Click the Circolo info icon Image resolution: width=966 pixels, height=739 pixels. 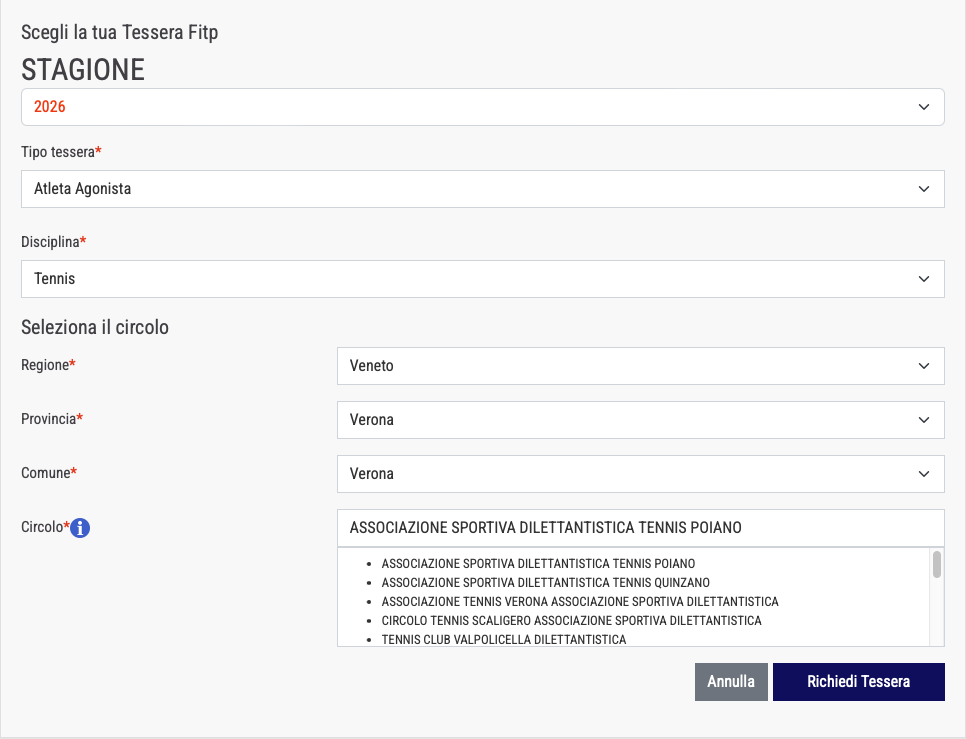[x=81, y=528]
